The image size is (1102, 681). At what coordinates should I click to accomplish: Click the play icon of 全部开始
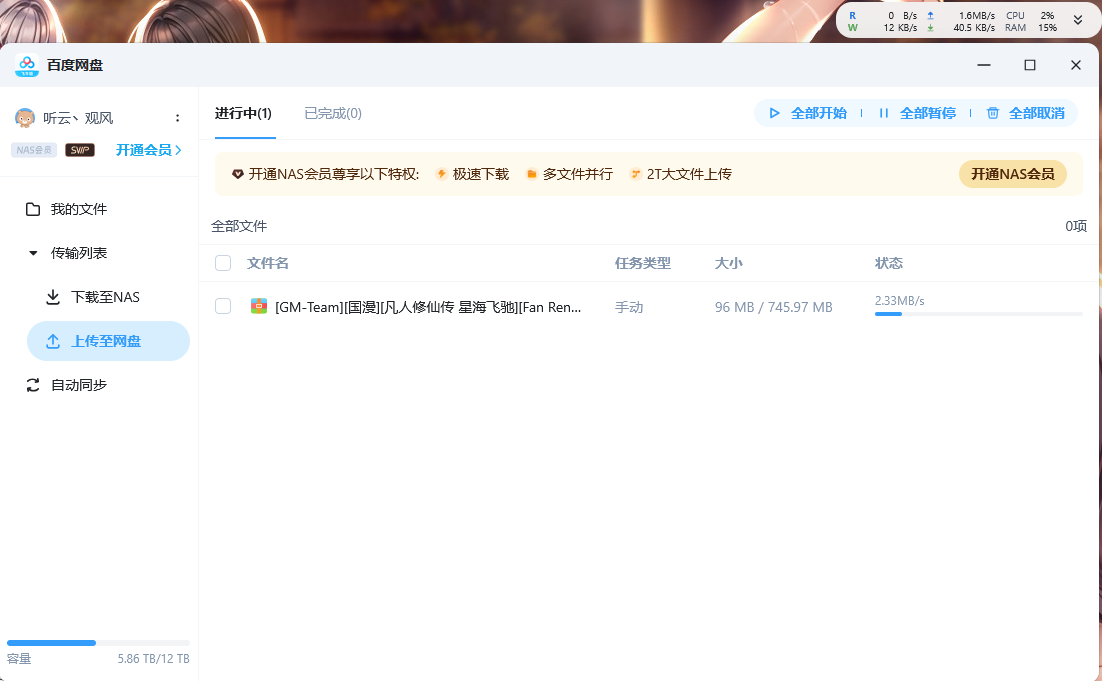coord(774,113)
